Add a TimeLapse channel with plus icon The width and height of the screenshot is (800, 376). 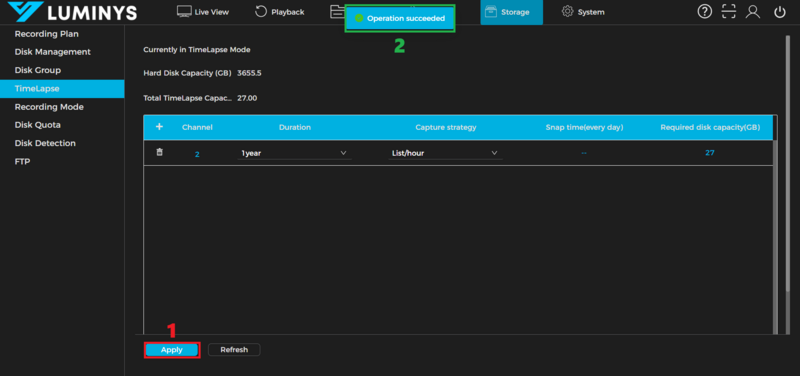pos(159,127)
